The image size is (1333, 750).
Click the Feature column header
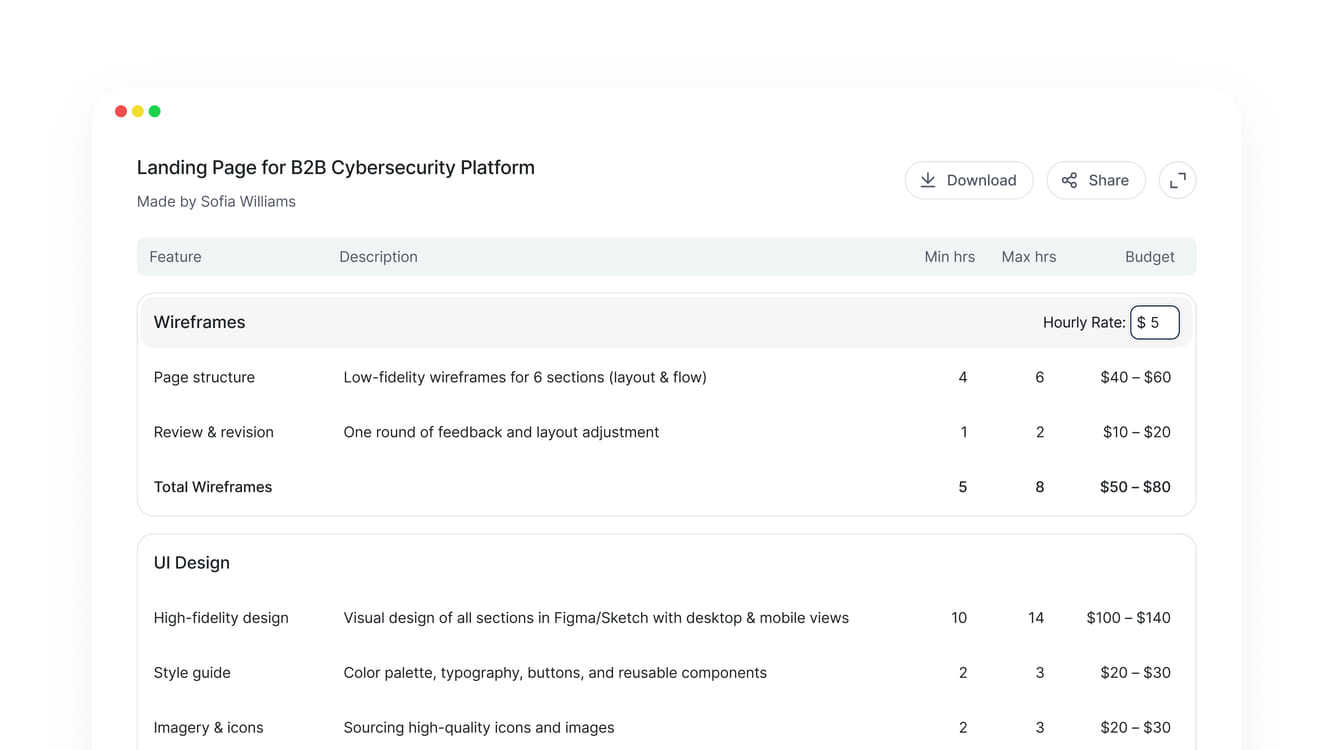click(x=175, y=257)
